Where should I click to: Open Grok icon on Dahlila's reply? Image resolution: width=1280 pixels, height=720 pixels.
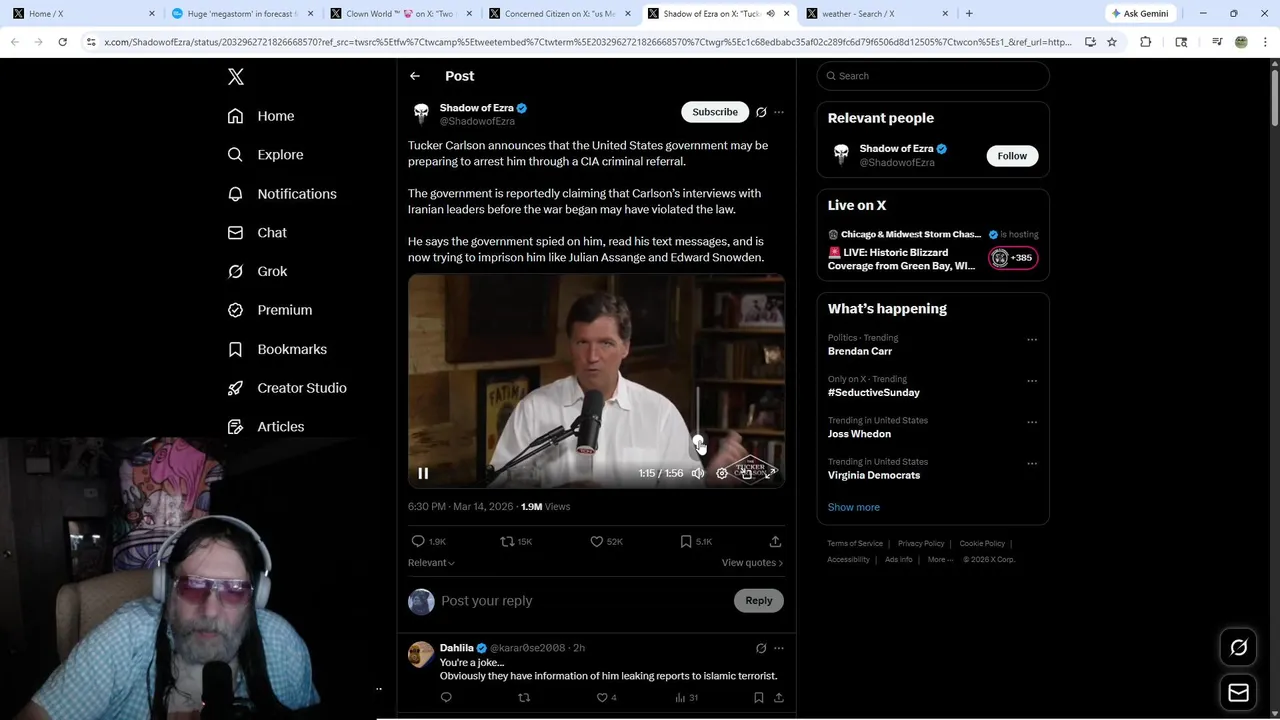[761, 648]
